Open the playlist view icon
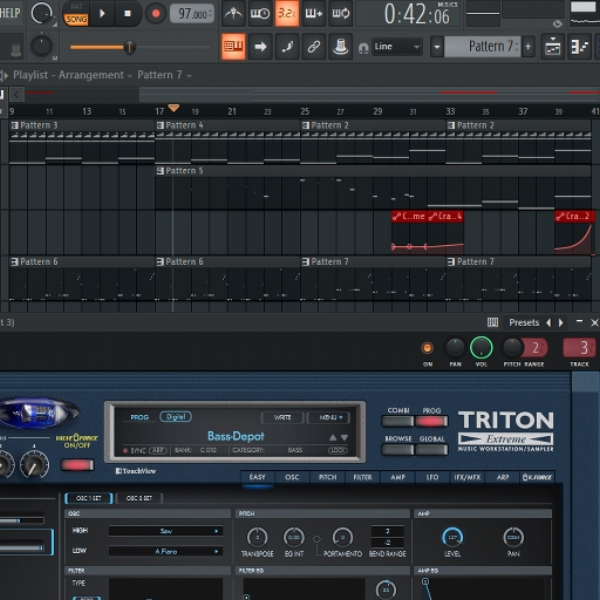The image size is (600, 600). click(x=553, y=47)
